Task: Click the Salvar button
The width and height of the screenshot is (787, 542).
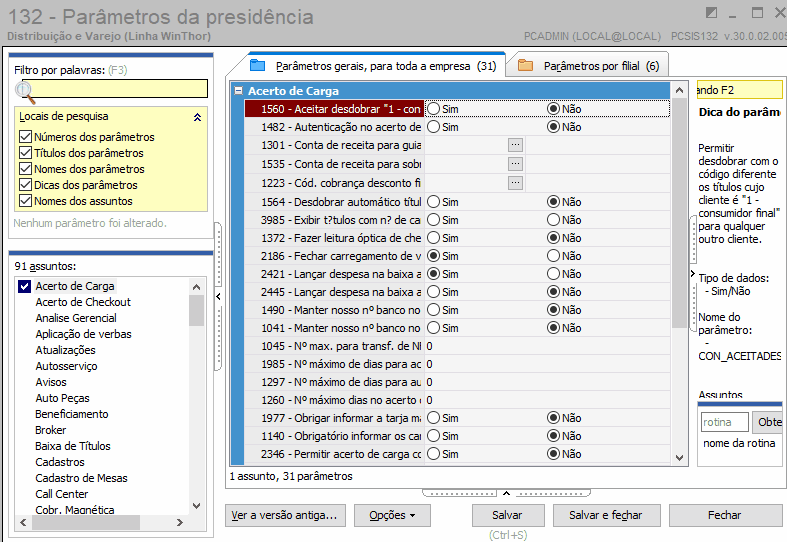Action: (x=508, y=515)
